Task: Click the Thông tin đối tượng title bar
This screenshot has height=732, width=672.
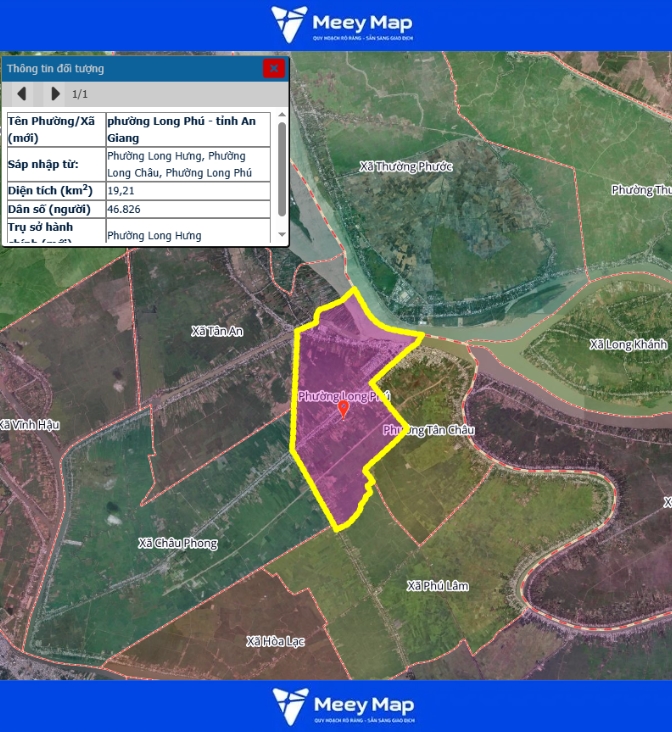Action: click(x=130, y=69)
